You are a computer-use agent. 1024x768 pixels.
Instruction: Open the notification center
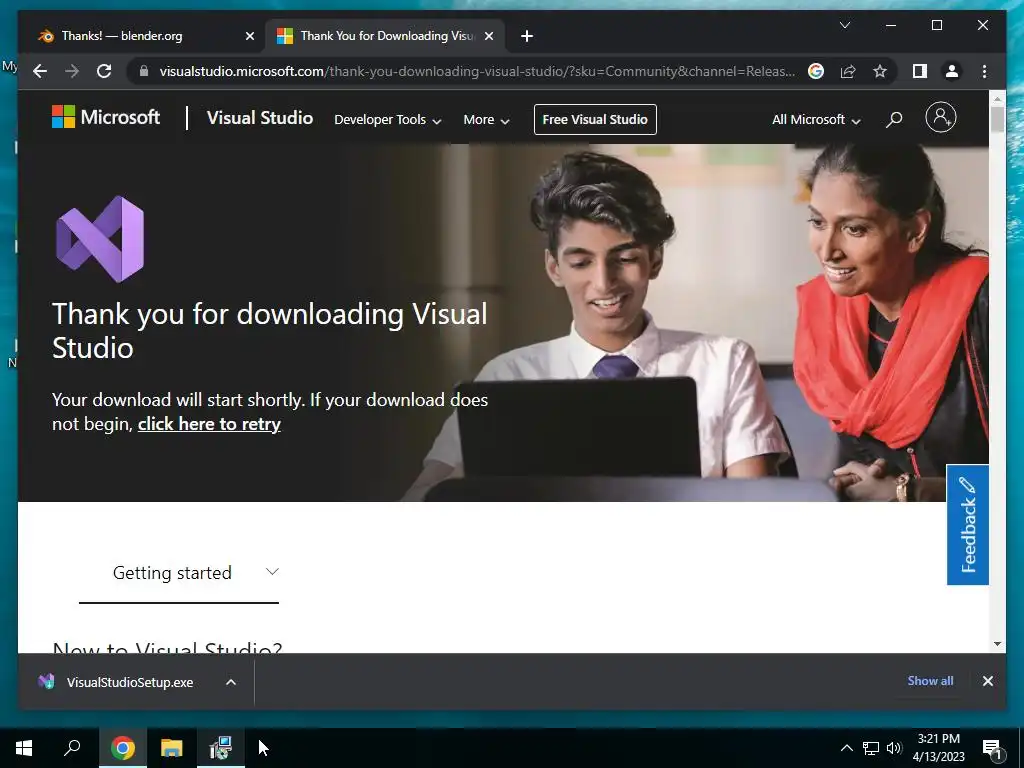click(x=992, y=748)
